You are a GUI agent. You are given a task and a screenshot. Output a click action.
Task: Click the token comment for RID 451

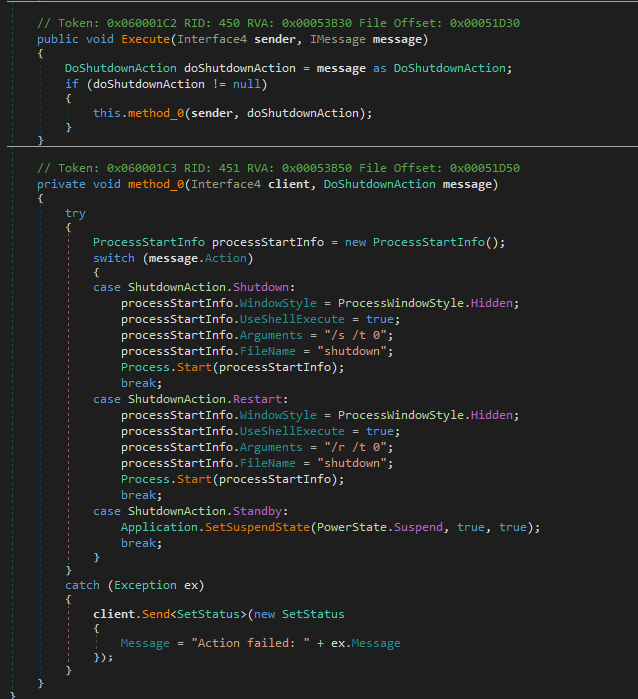[278, 168]
